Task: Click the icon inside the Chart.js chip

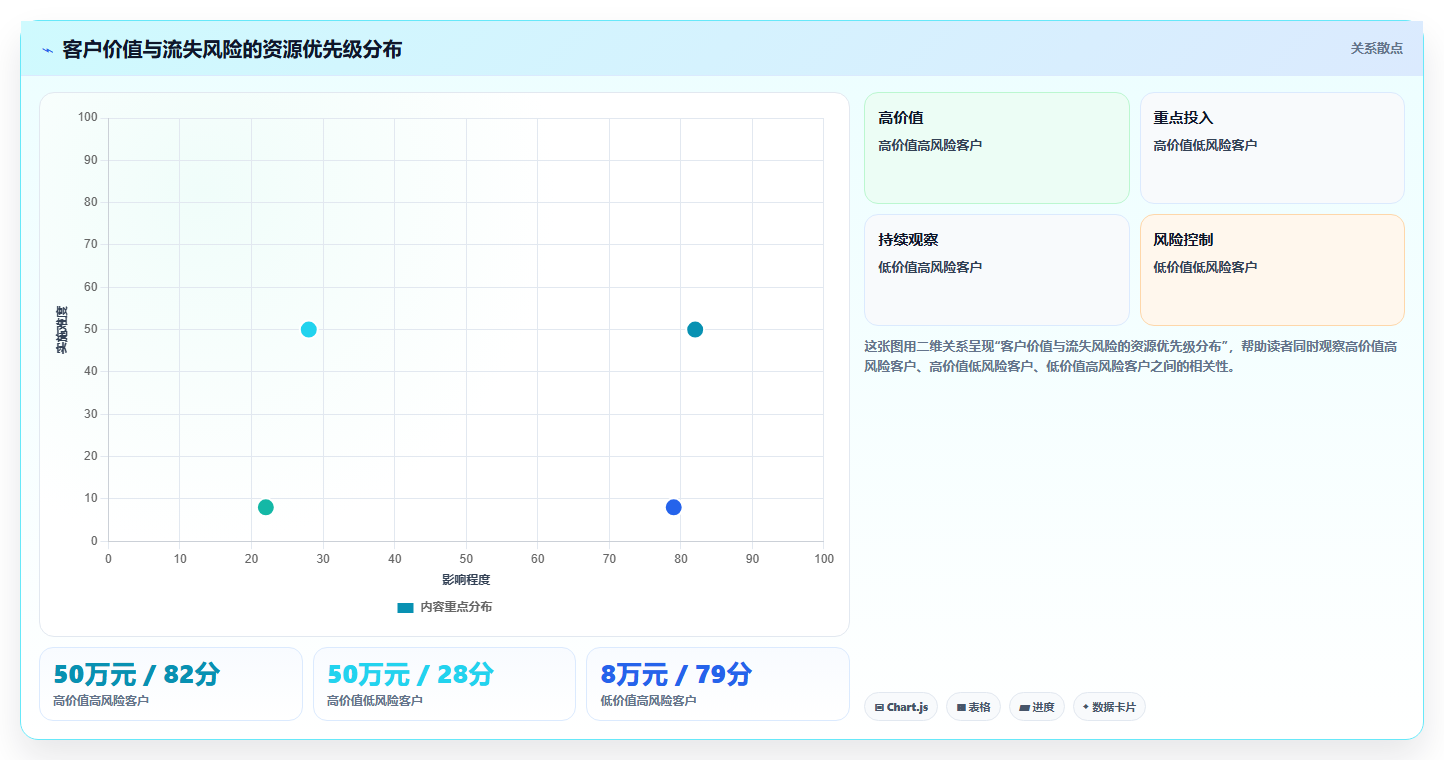Action: pos(879,707)
